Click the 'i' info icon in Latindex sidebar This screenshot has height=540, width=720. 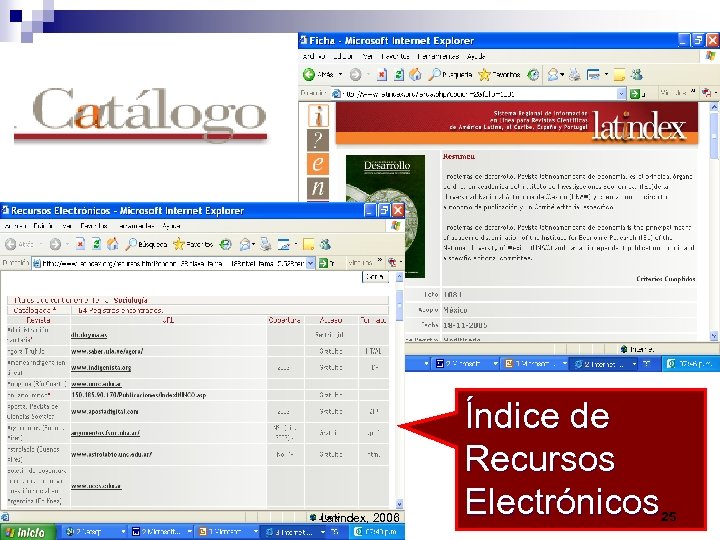318,115
